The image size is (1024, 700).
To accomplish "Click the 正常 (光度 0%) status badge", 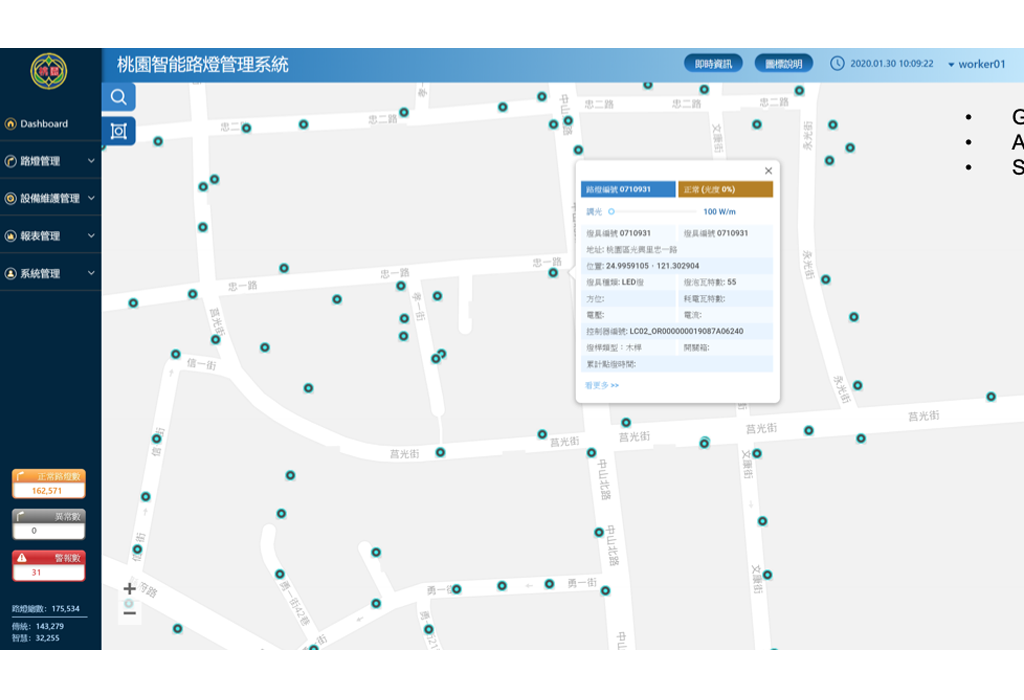I will (x=726, y=189).
